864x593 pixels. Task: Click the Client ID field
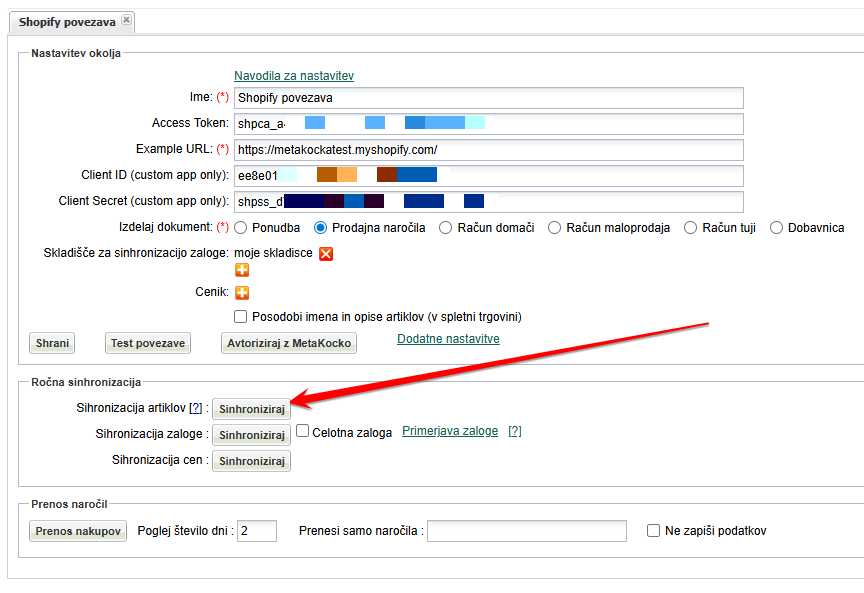pos(489,176)
